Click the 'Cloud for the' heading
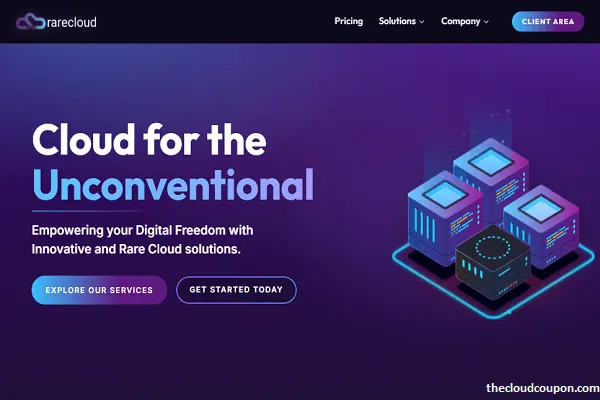 click(149, 139)
